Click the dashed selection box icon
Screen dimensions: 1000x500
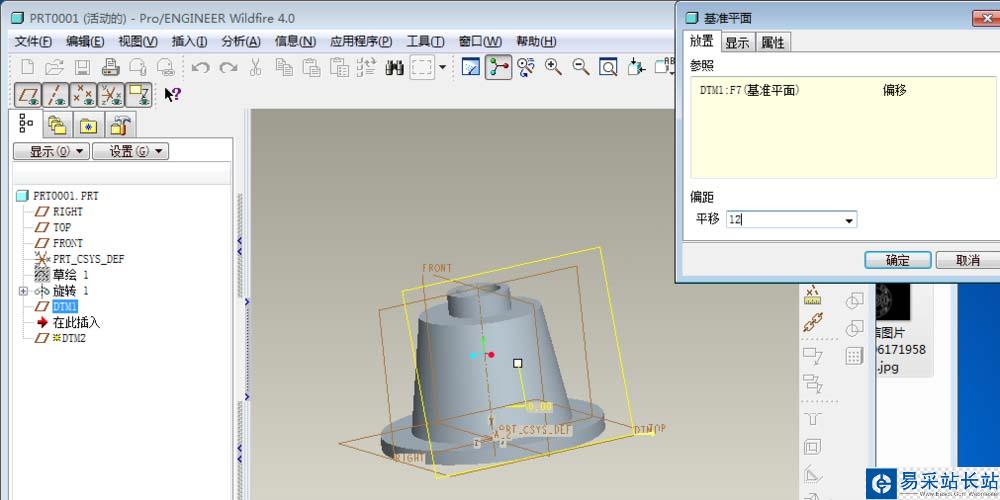coord(422,67)
